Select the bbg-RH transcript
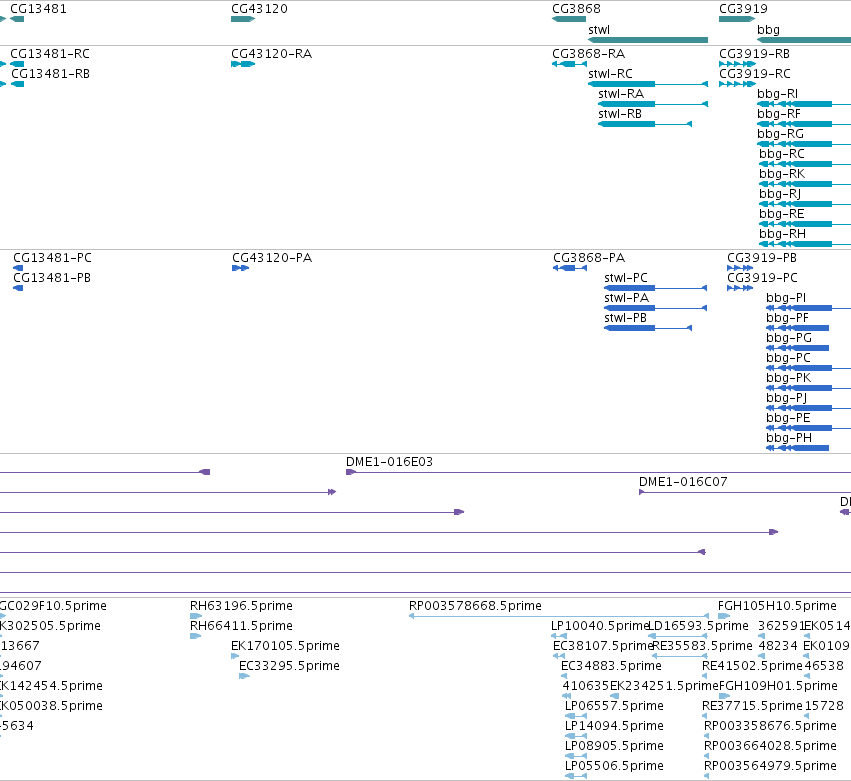 click(783, 234)
